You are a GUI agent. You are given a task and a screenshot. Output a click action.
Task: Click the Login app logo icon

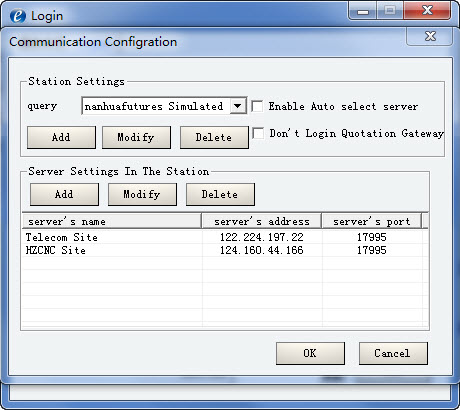18,16
